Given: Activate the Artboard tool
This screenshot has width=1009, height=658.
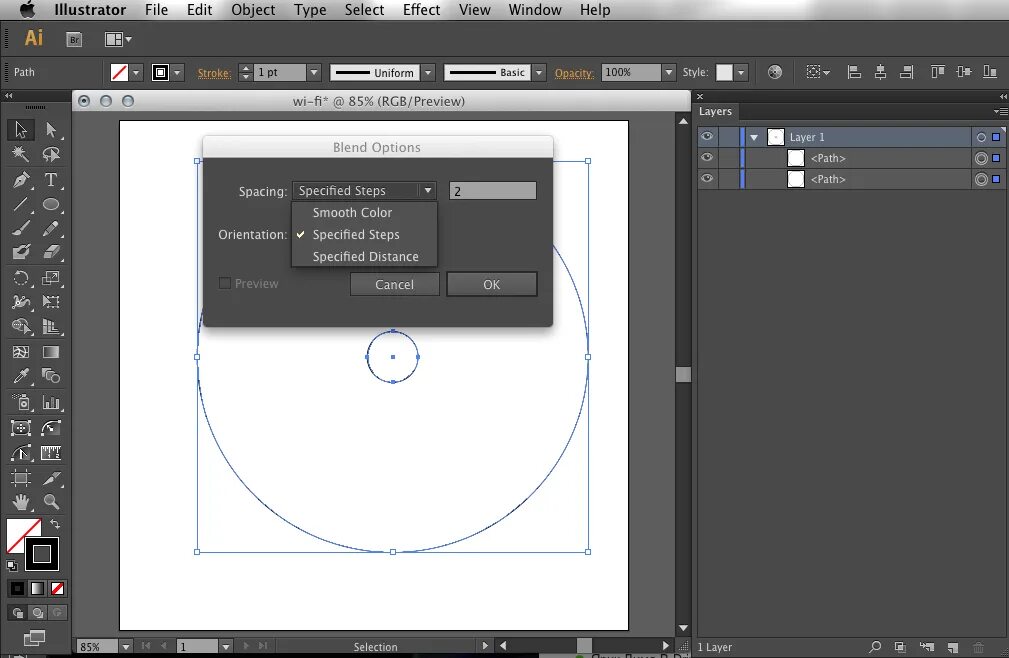Looking at the screenshot, I should [21, 478].
